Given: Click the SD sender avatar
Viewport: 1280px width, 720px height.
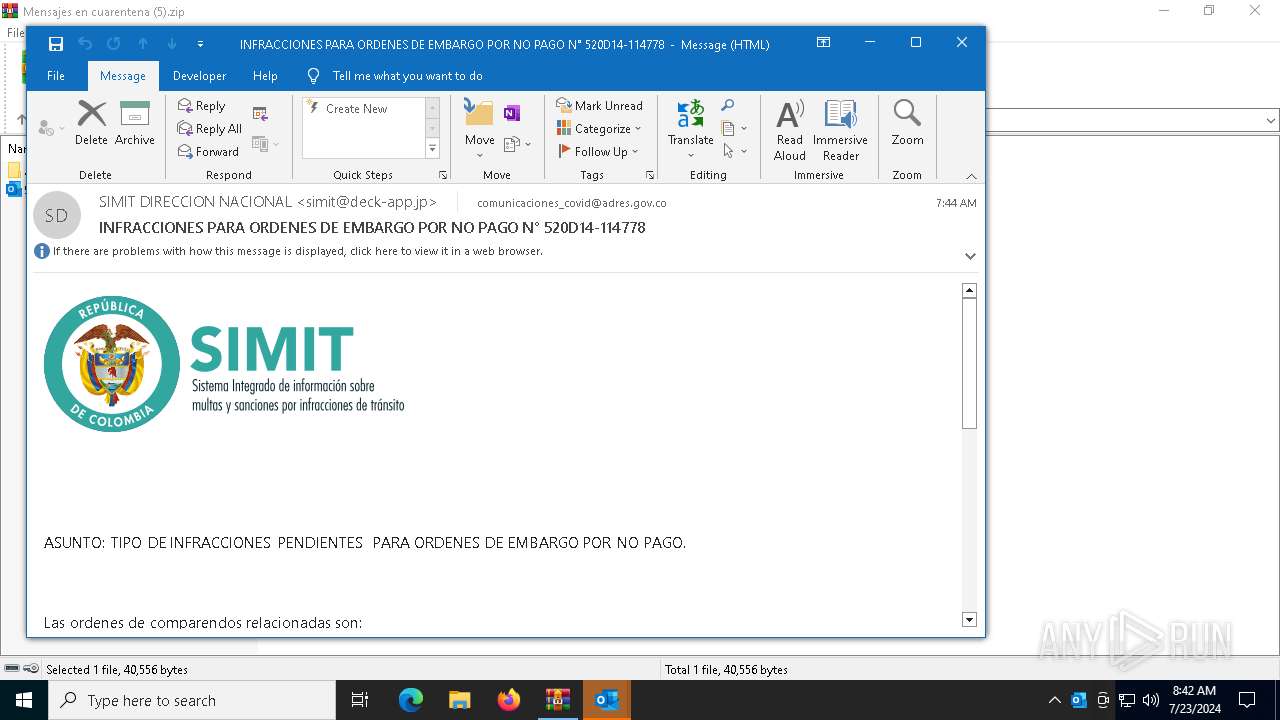Looking at the screenshot, I should [x=57, y=215].
